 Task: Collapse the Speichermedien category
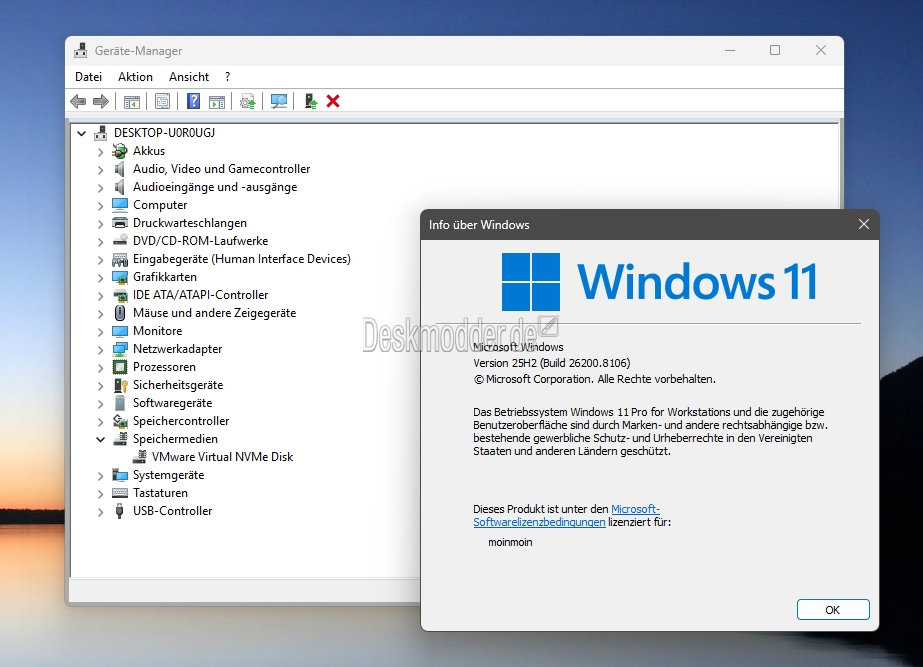100,439
